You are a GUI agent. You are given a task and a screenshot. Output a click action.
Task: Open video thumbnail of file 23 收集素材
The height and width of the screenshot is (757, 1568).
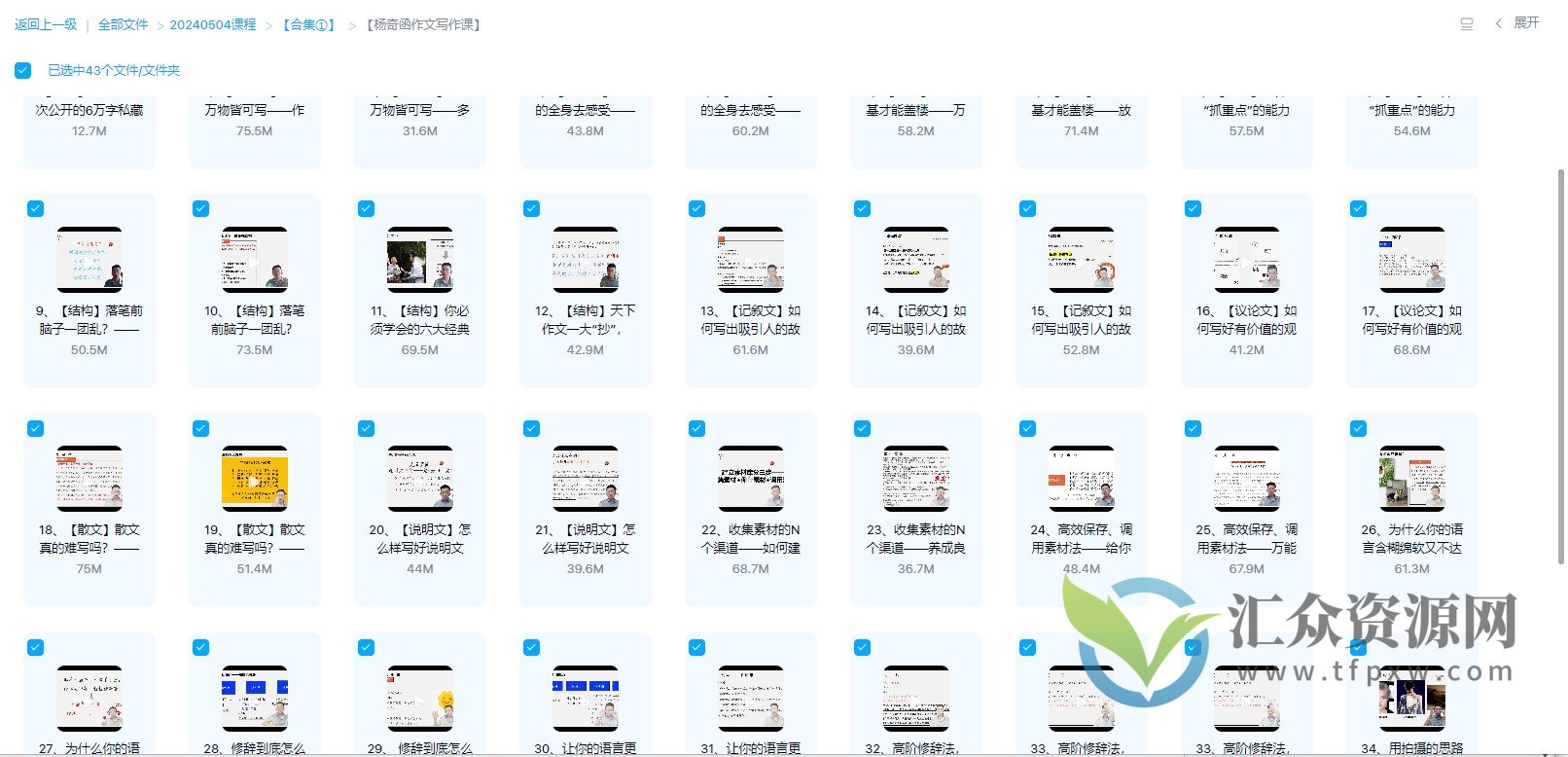point(916,479)
